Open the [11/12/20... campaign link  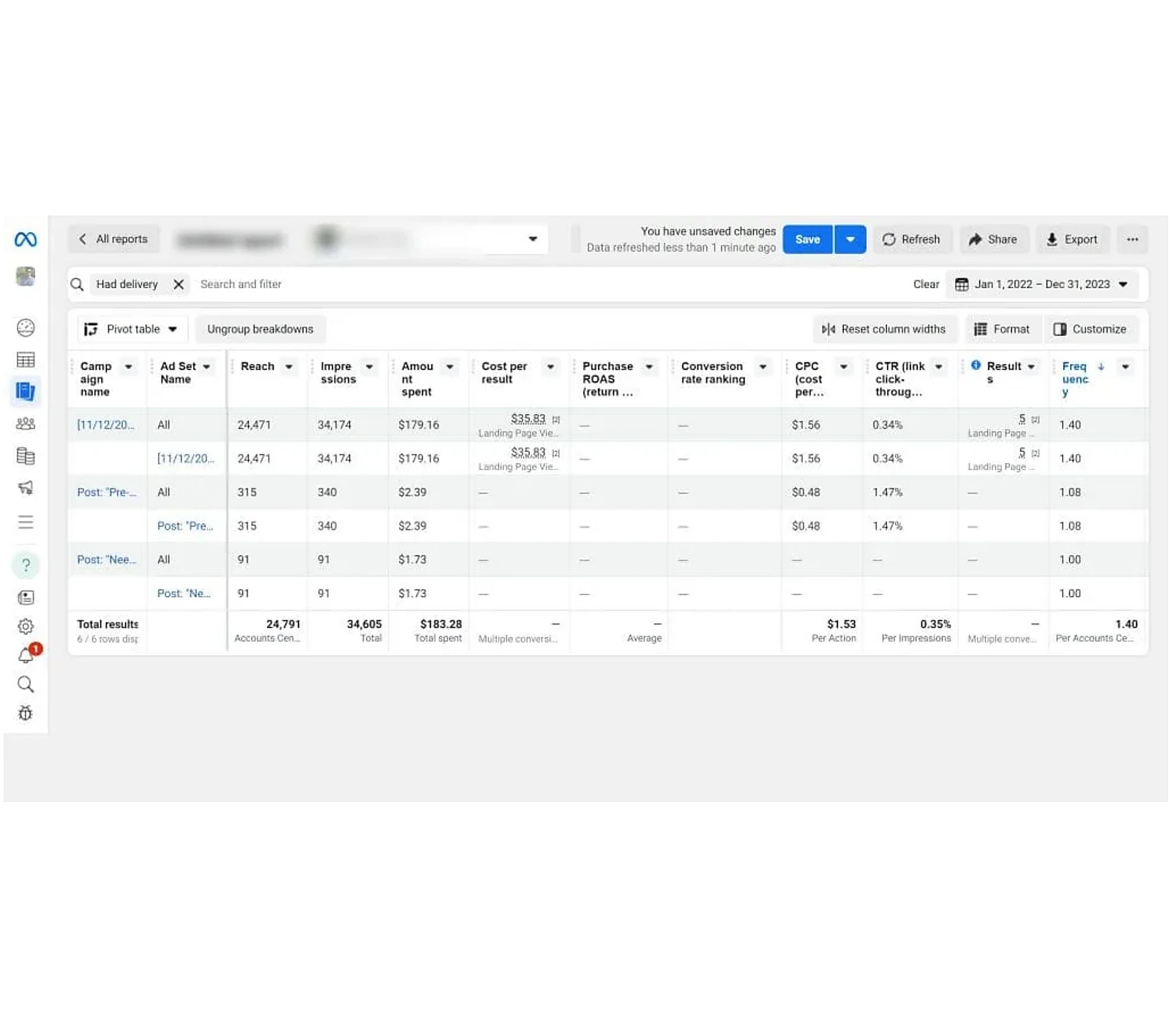106,425
